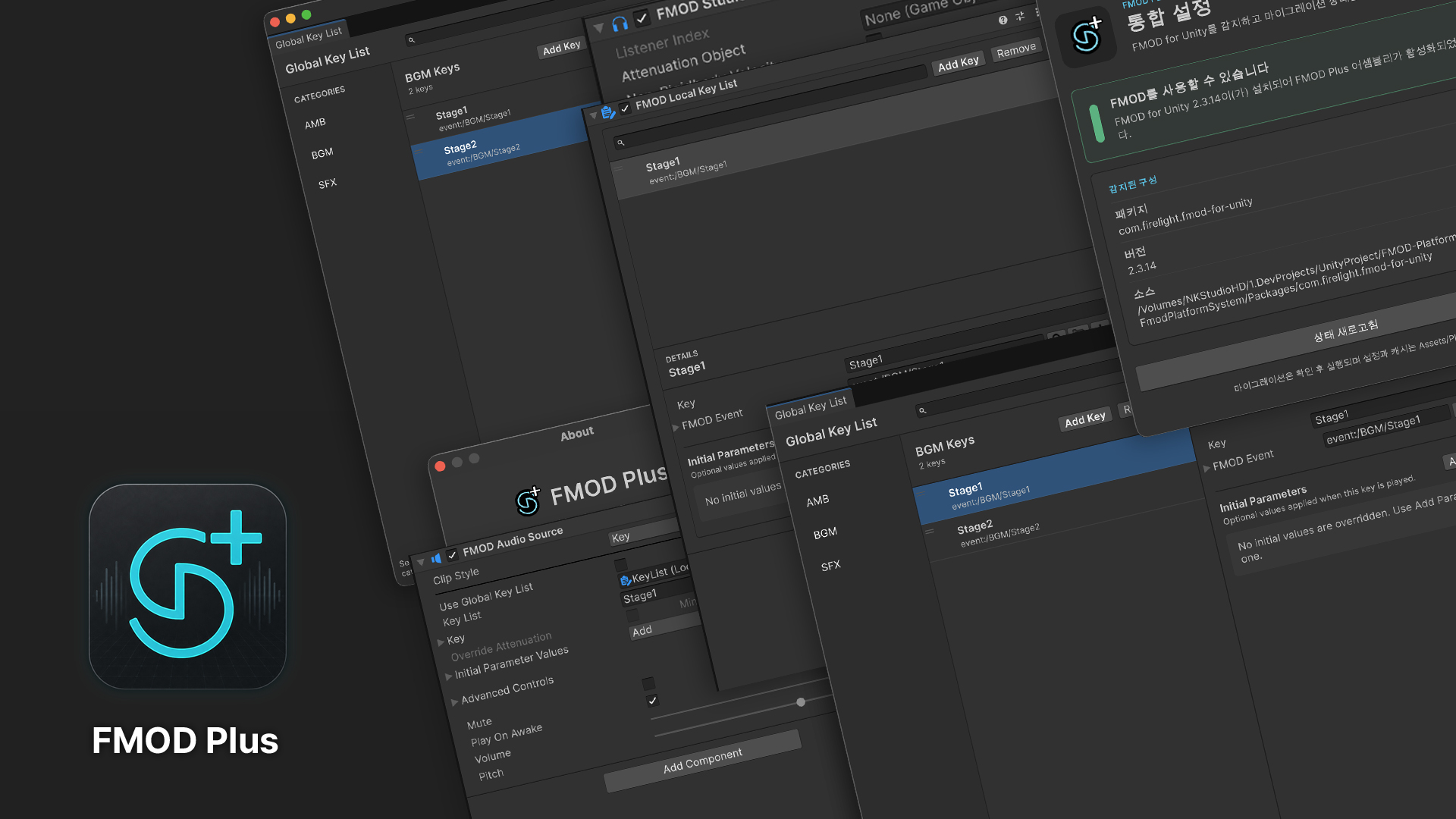Viewport: 1456px width, 819px height.
Task: Uncheck the Play On Awake checkbox
Action: click(652, 701)
